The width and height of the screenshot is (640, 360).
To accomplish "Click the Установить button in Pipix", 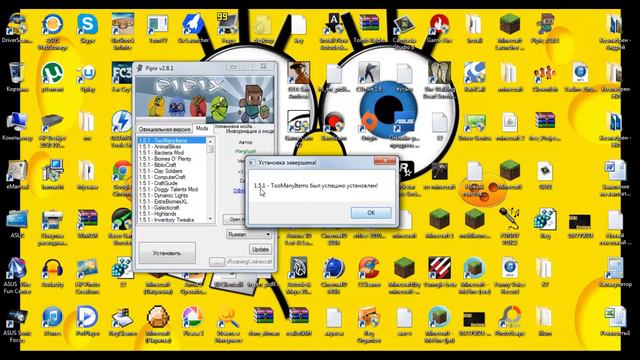I will click(x=167, y=253).
